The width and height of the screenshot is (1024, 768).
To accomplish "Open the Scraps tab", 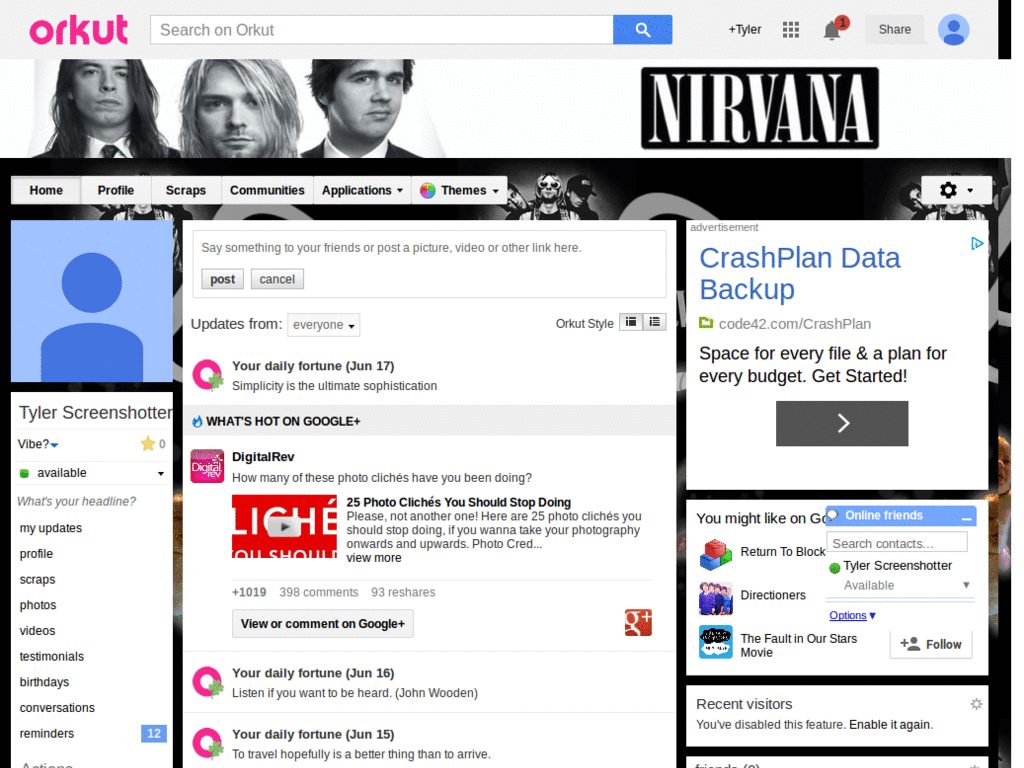I will tap(185, 190).
